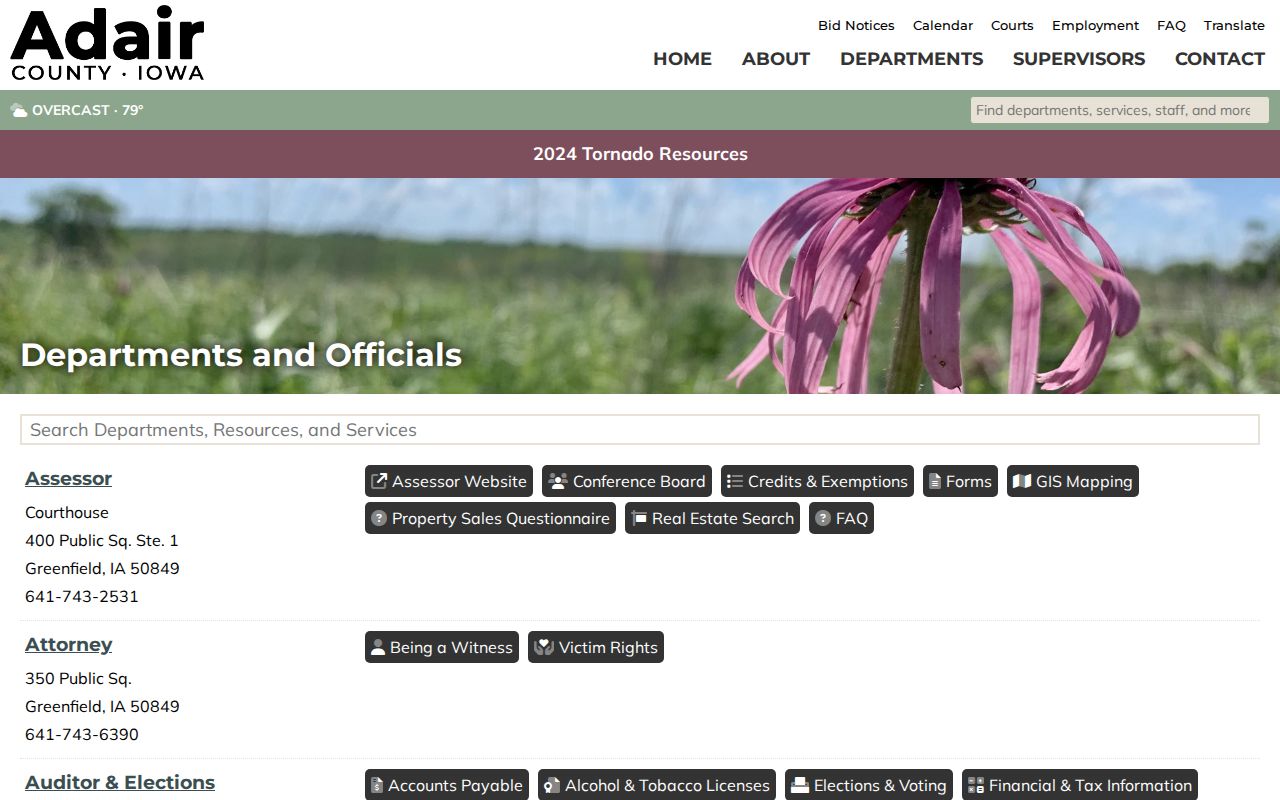This screenshot has height=800, width=1280.
Task: Open the CONTACT menu item
Action: [x=1220, y=59]
